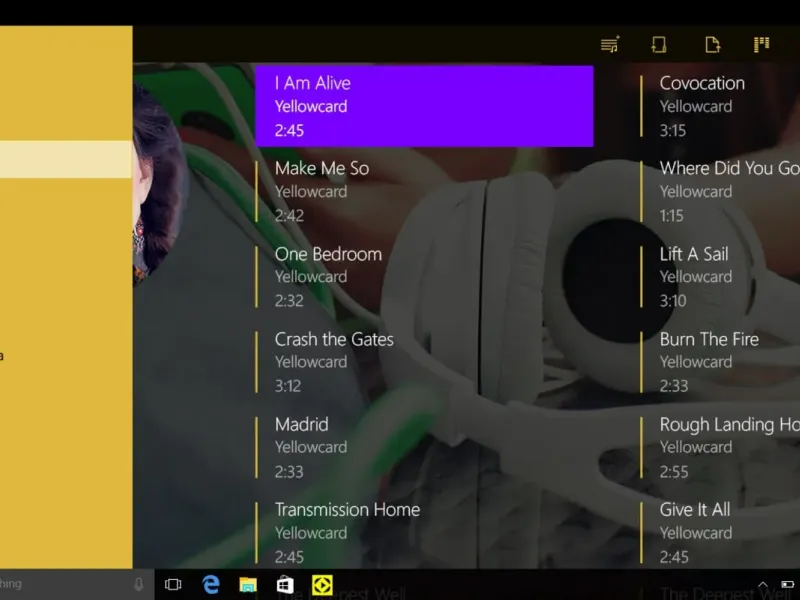Launch Microsoft Edge from the taskbar
Screen dimensions: 800x600
[211, 584]
